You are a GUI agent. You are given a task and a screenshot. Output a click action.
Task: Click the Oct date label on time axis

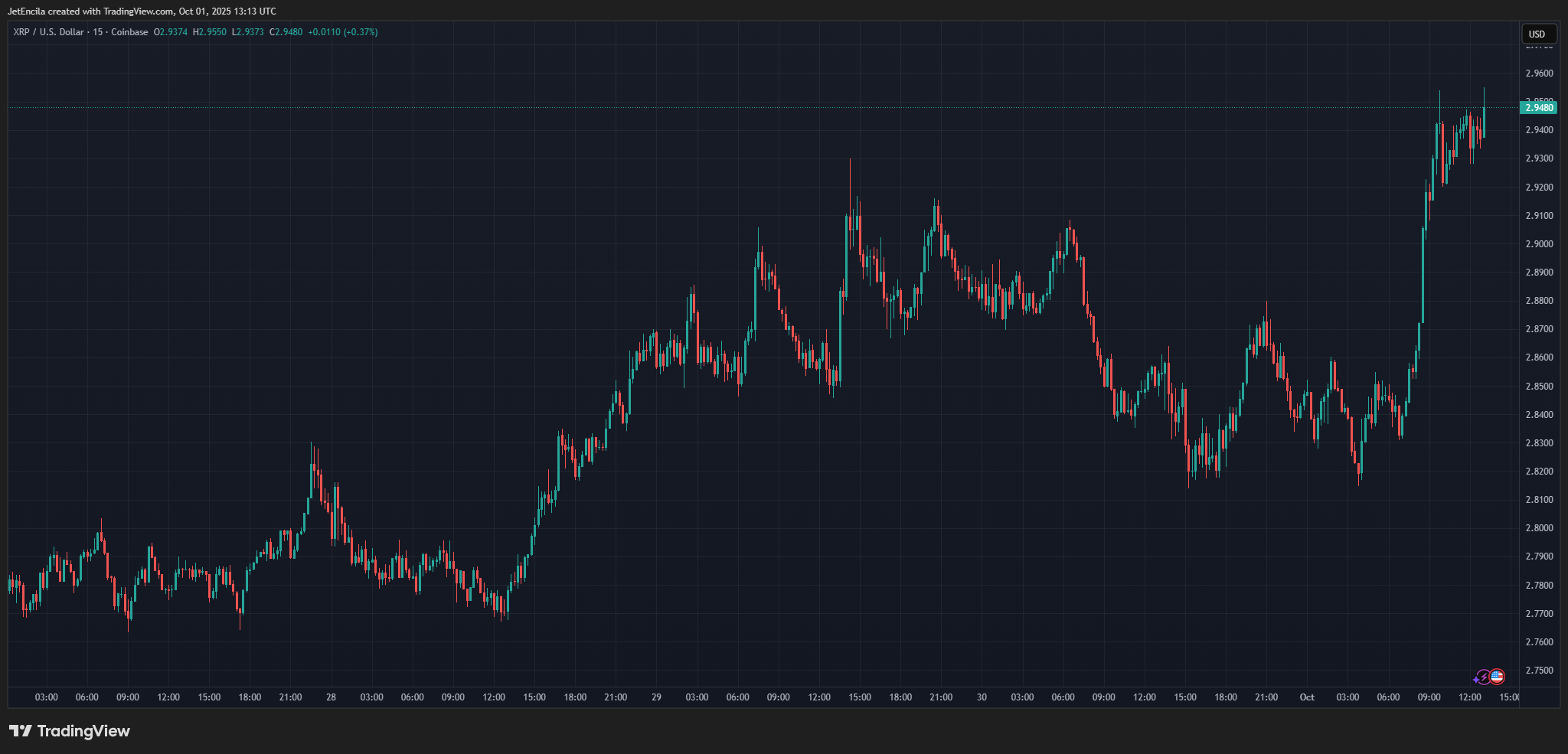pos(1307,697)
